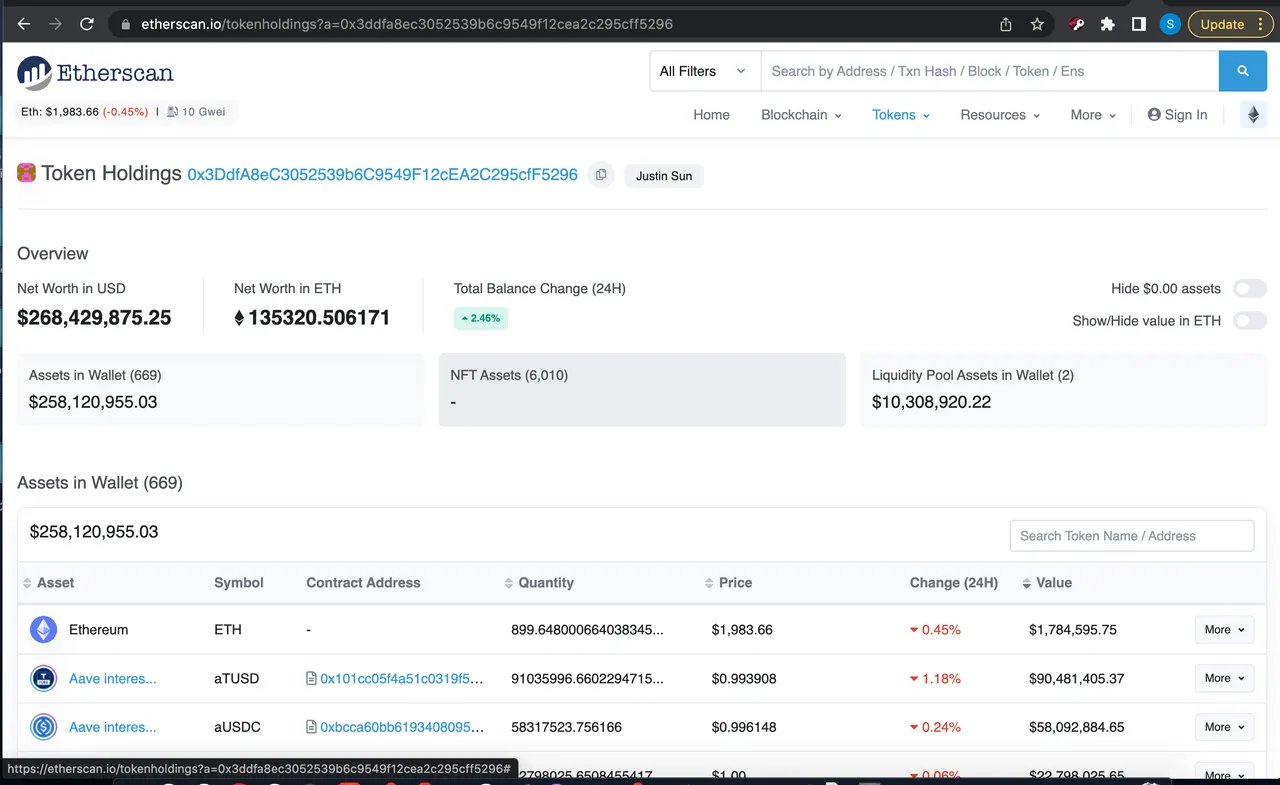1280x785 pixels.
Task: Expand the Blockchain menu
Action: click(x=801, y=115)
